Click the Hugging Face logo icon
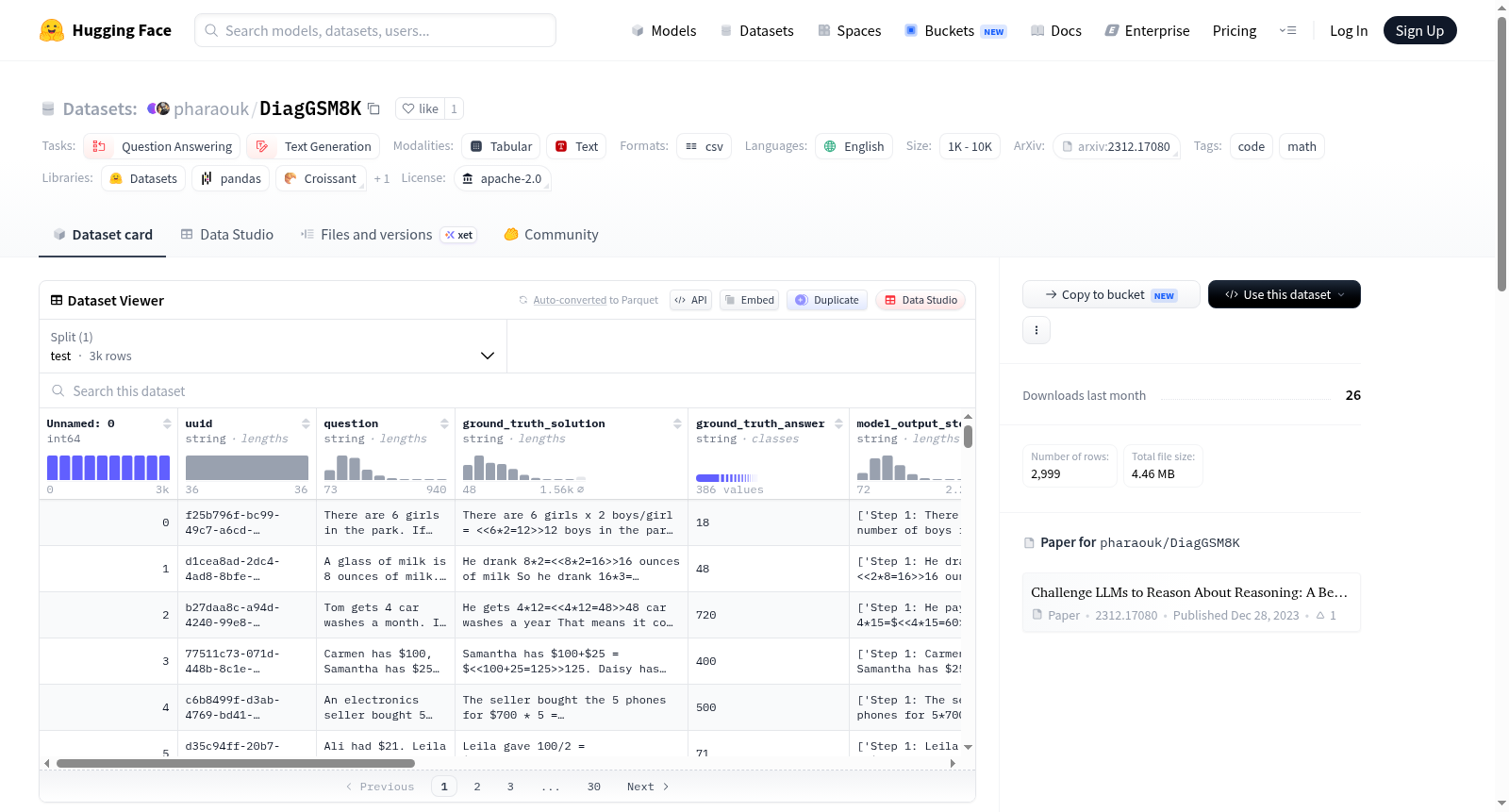Image resolution: width=1509 pixels, height=812 pixels. [52, 30]
